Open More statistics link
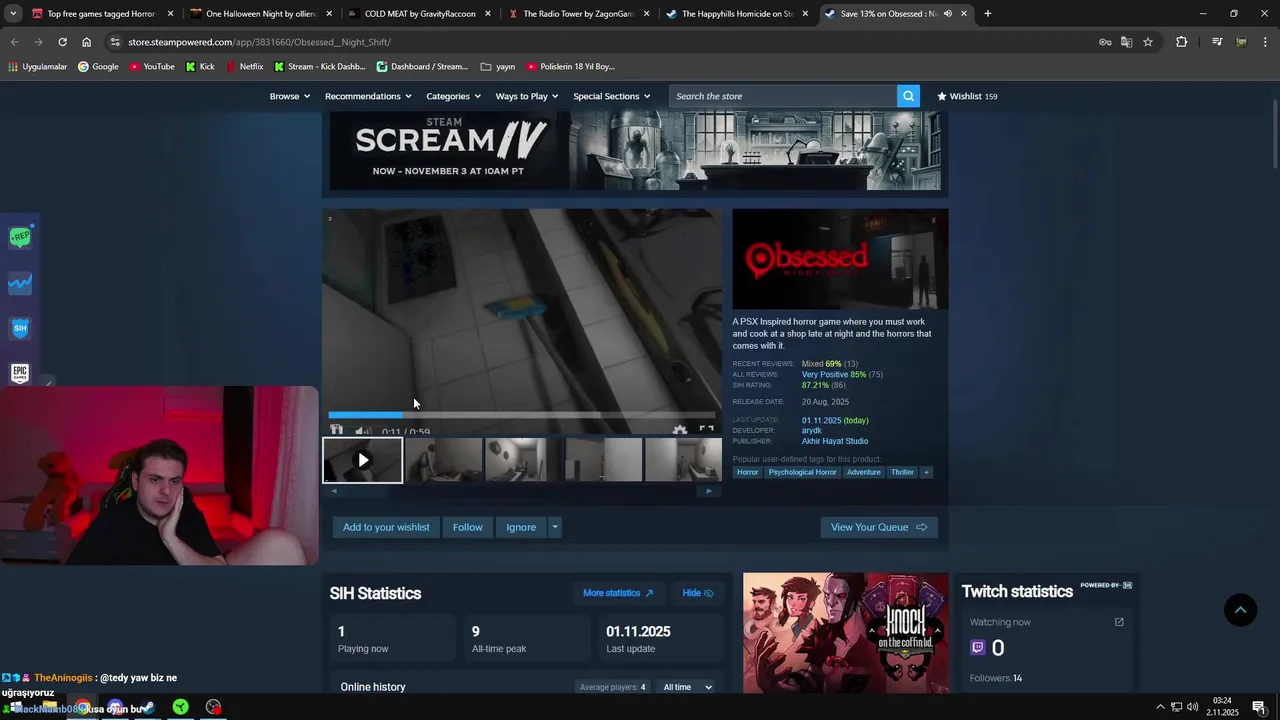Viewport: 1280px width, 720px height. 618,593
